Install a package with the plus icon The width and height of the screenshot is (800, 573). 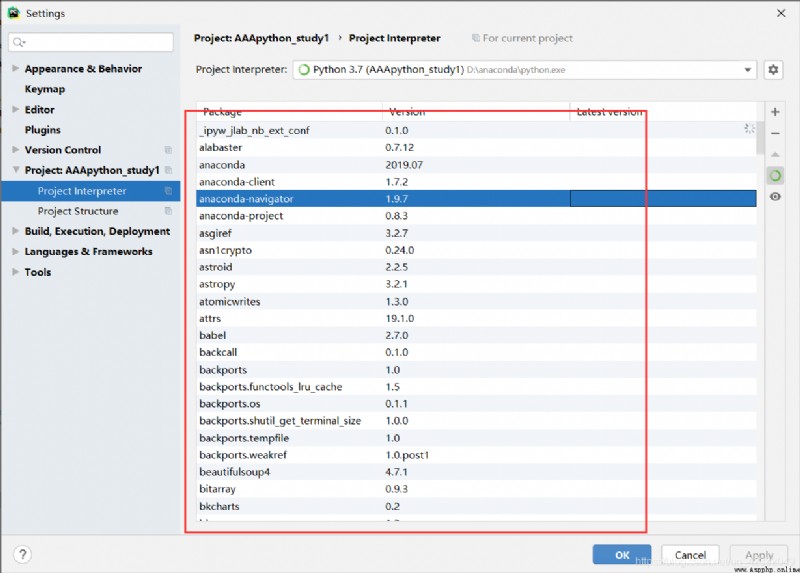click(x=775, y=112)
